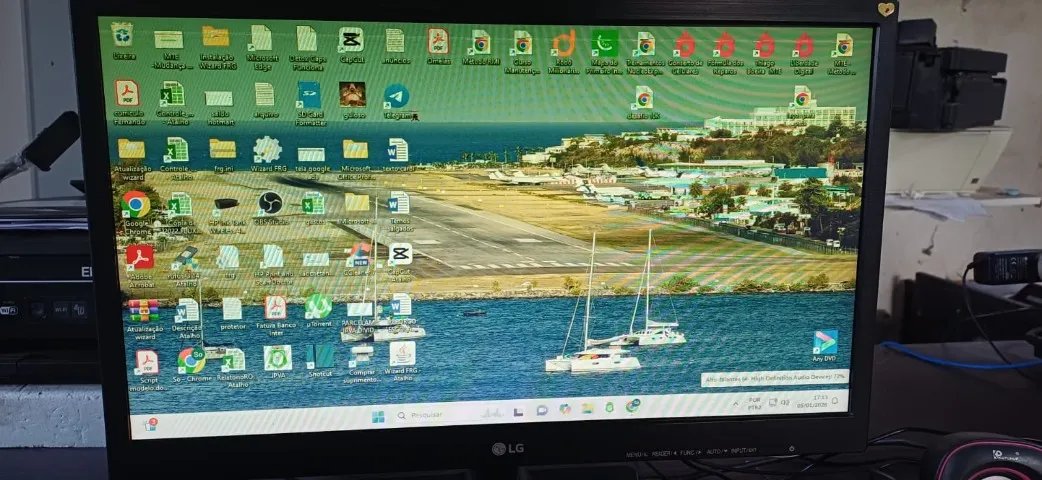Click the taskbar Pesquisar search box
Viewport: 1042px width, 480px height.
(420, 414)
